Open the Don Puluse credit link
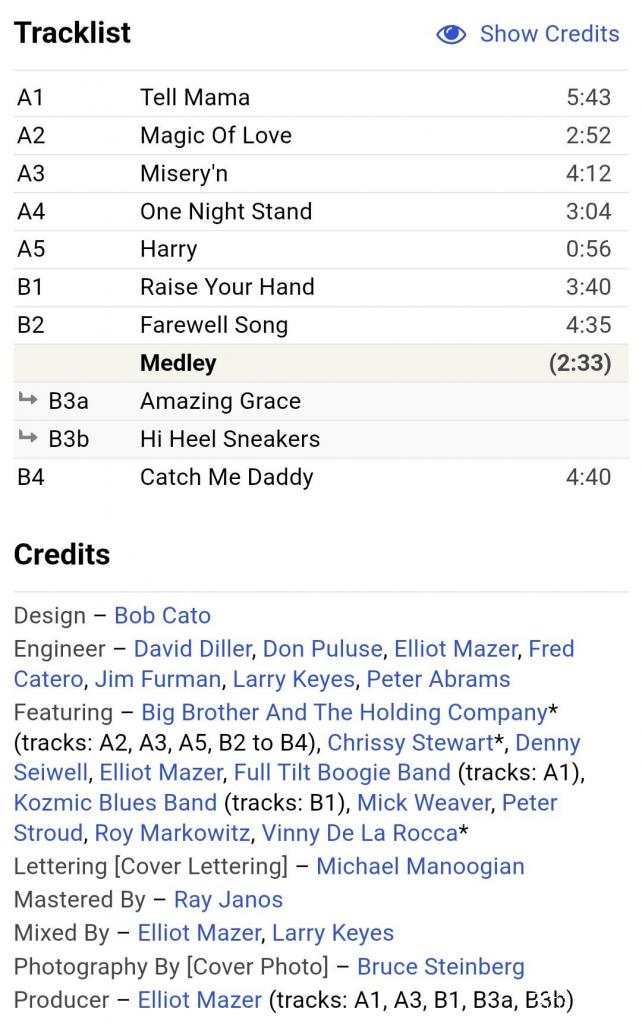The image size is (642, 1024). click(x=323, y=649)
